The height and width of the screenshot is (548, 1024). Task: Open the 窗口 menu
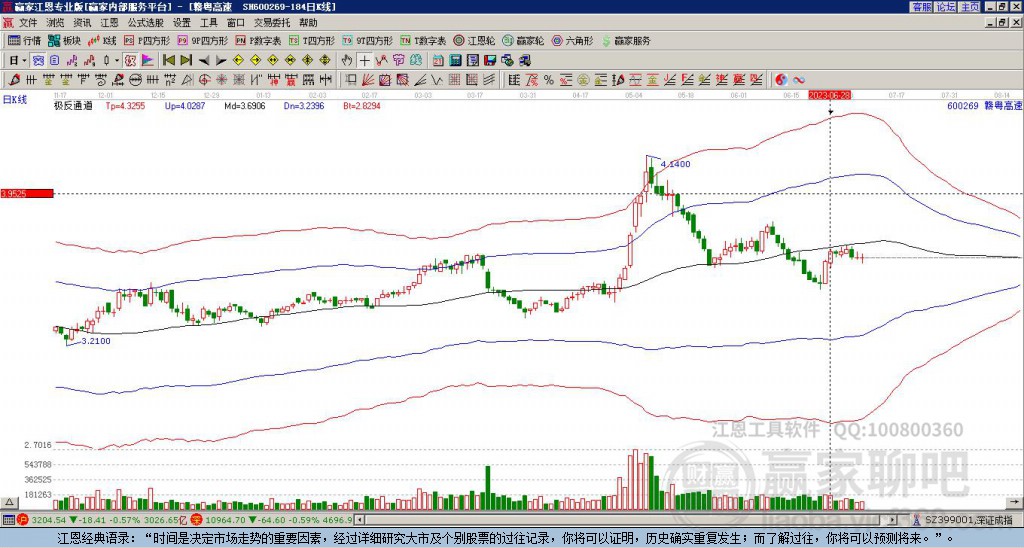tap(236, 23)
